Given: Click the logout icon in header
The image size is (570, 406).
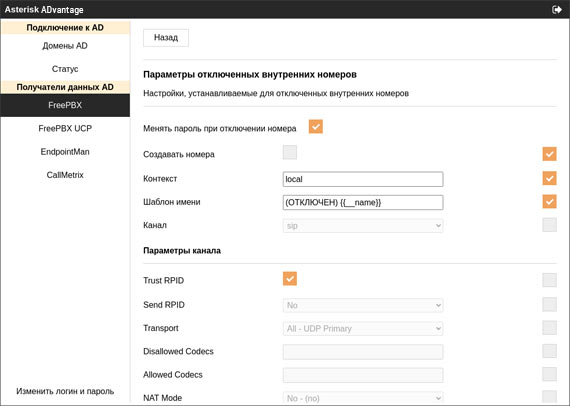Looking at the screenshot, I should (557, 9).
